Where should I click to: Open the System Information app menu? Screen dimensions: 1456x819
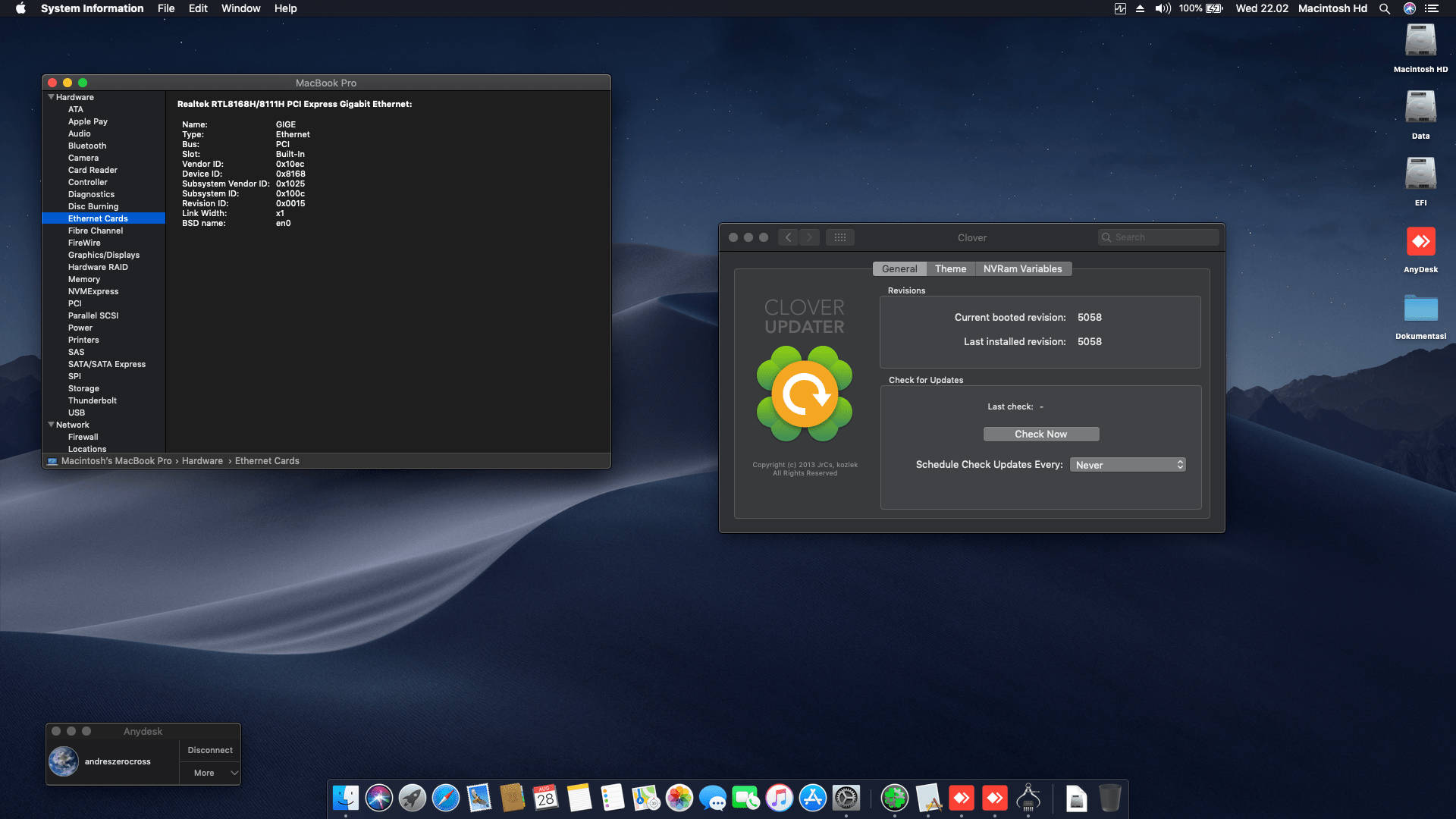92,8
